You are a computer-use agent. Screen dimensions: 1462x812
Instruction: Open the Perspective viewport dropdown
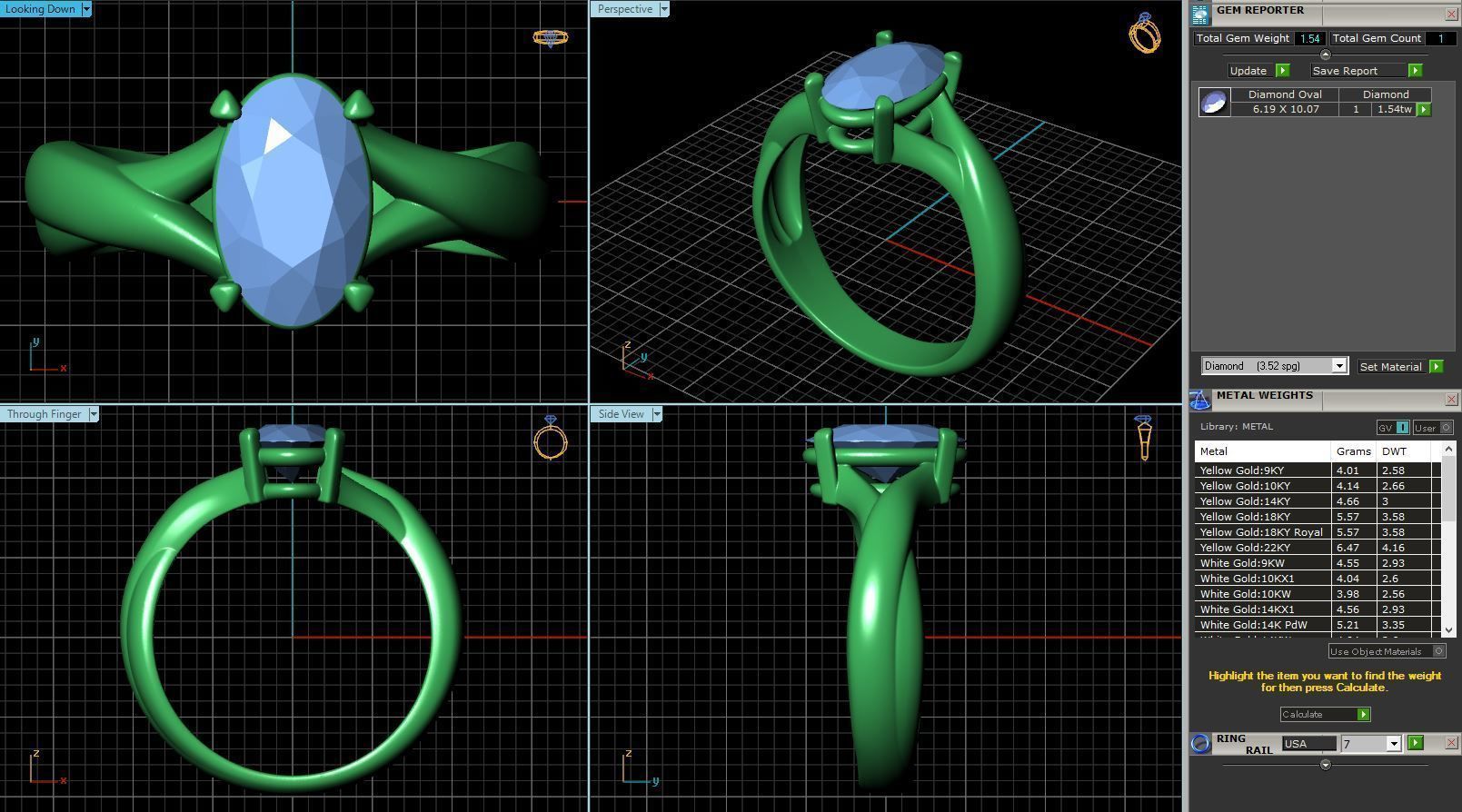click(x=664, y=9)
